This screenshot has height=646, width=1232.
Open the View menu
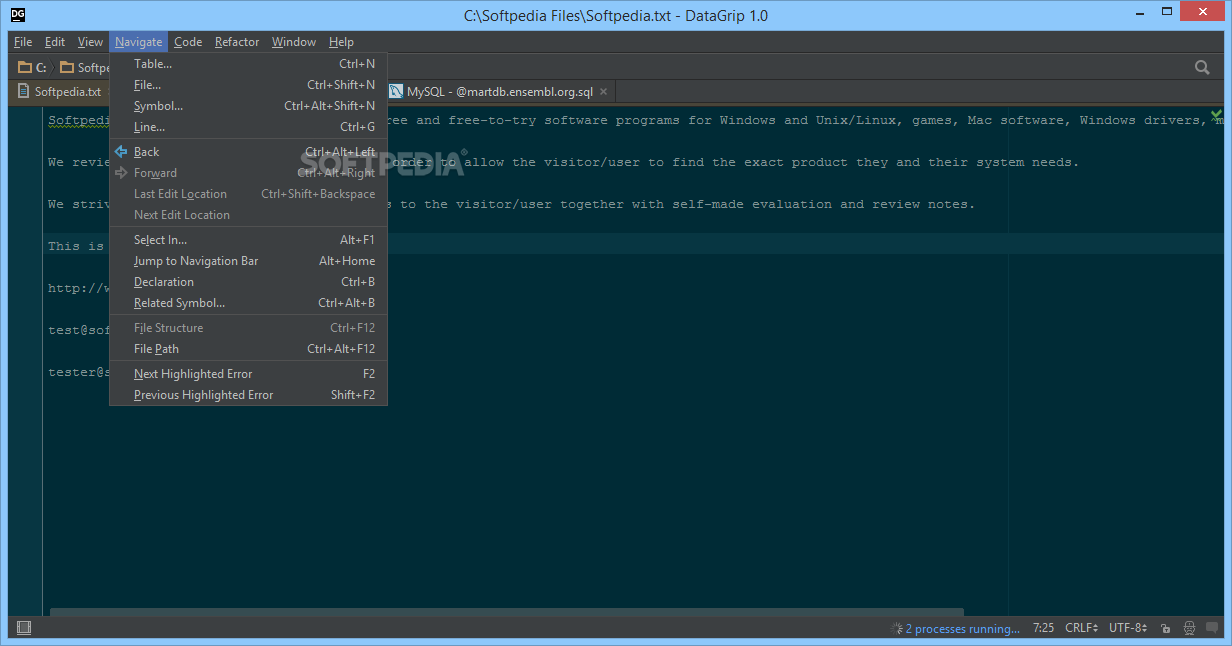(x=90, y=42)
